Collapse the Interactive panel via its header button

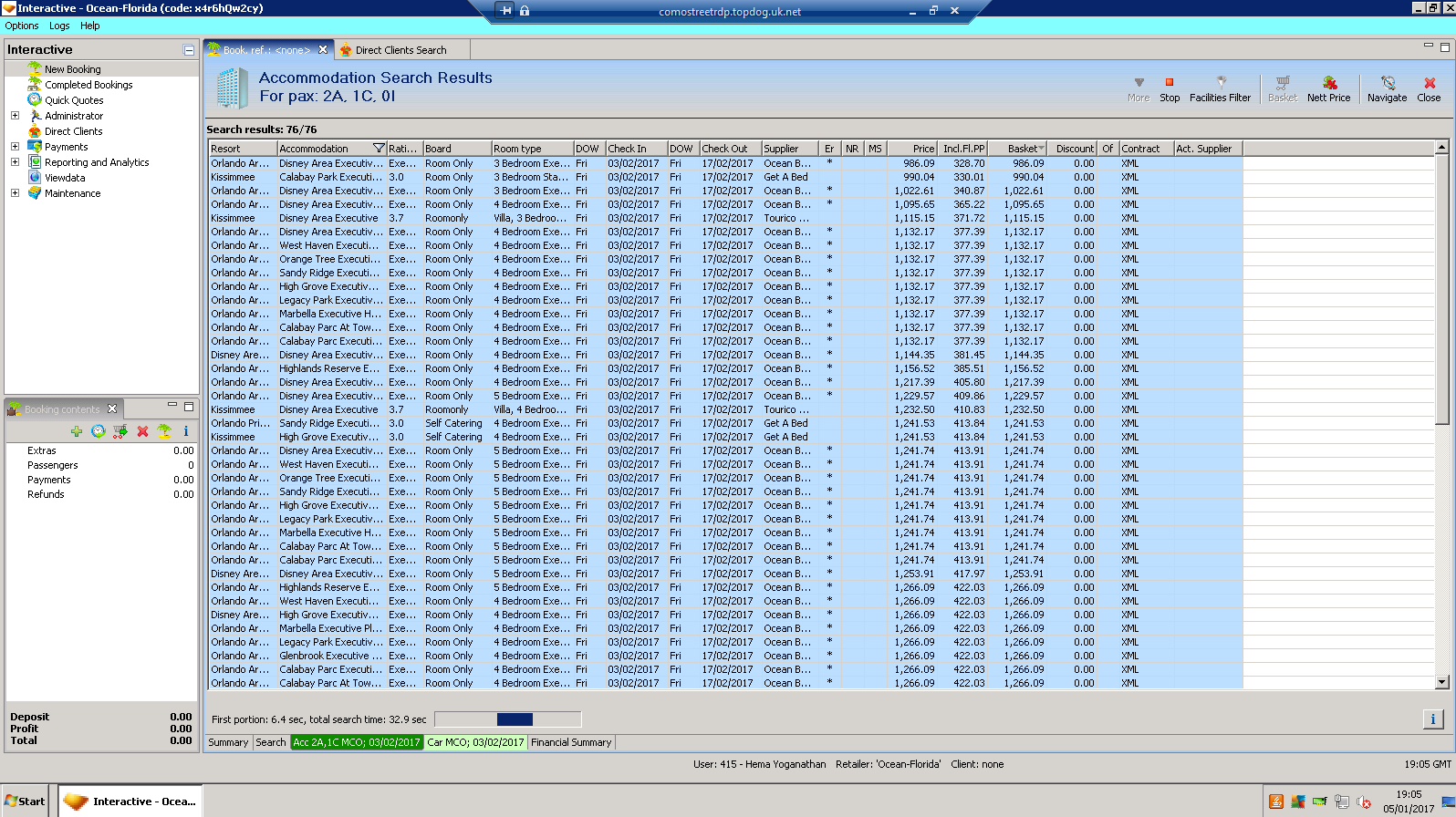[189, 50]
